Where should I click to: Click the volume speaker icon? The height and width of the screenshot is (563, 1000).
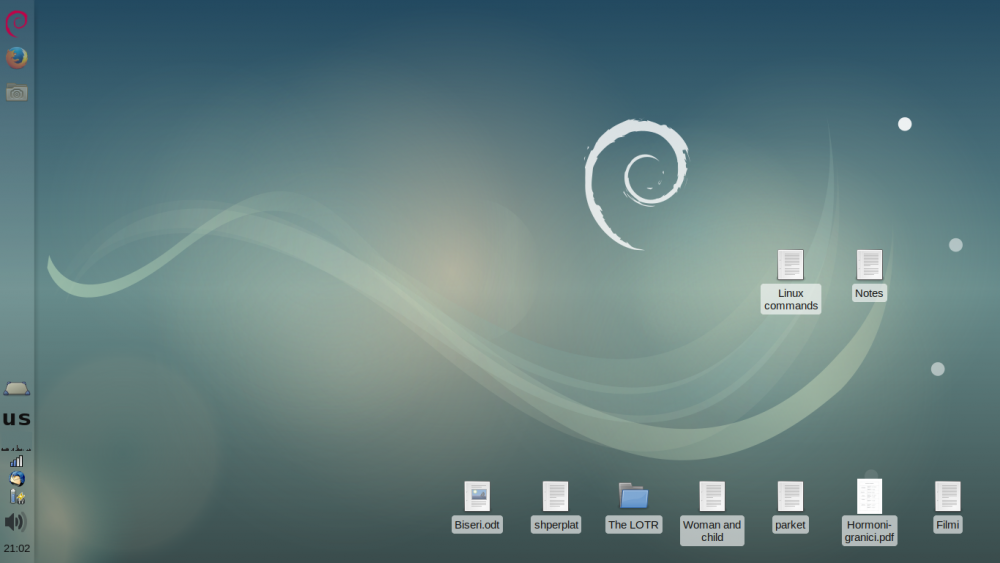tap(16, 522)
